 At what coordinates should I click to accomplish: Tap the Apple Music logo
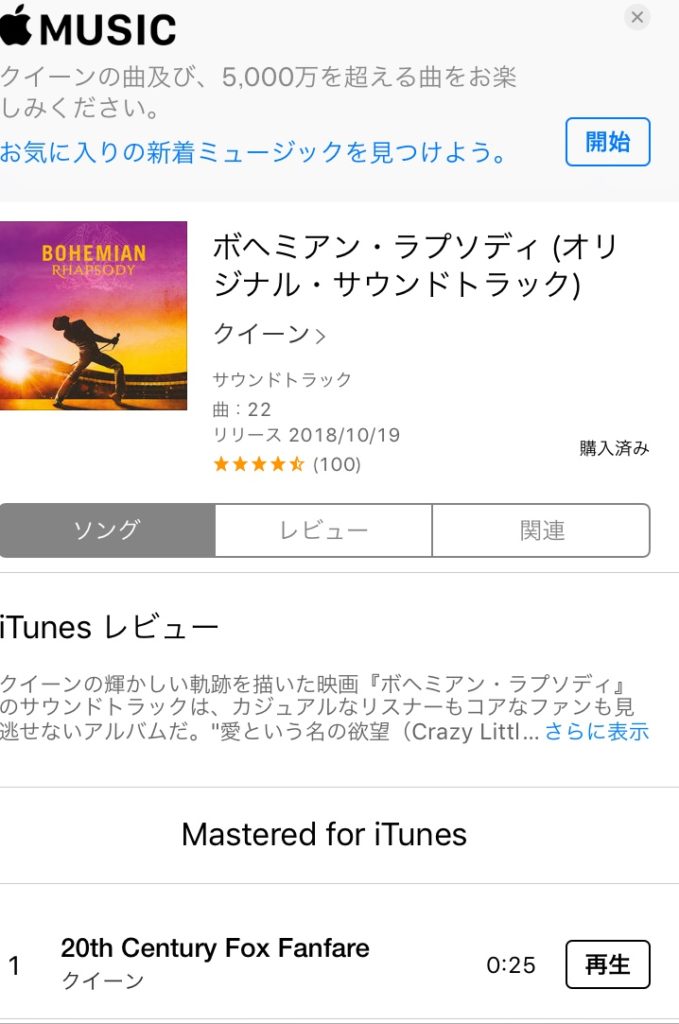pyautogui.click(x=88, y=27)
